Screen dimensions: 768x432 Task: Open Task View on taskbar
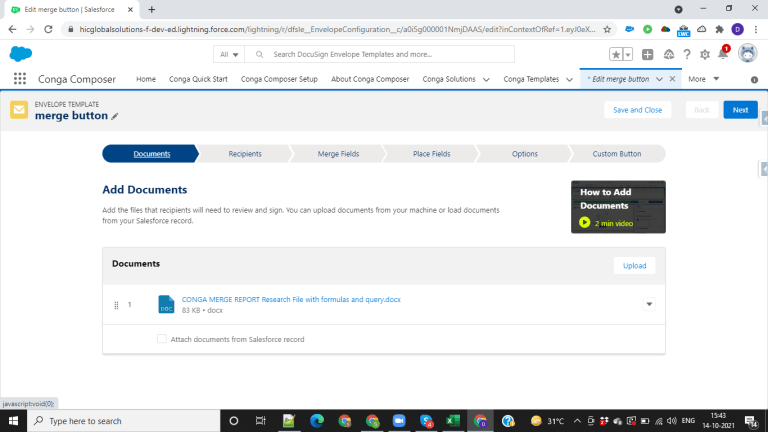(x=260, y=421)
